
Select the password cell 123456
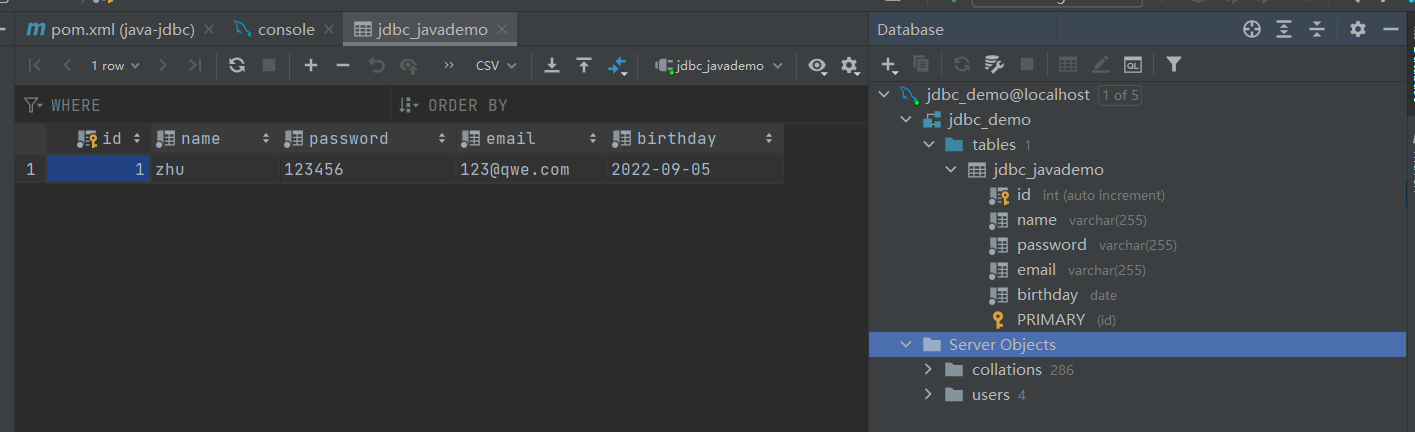click(x=366, y=170)
